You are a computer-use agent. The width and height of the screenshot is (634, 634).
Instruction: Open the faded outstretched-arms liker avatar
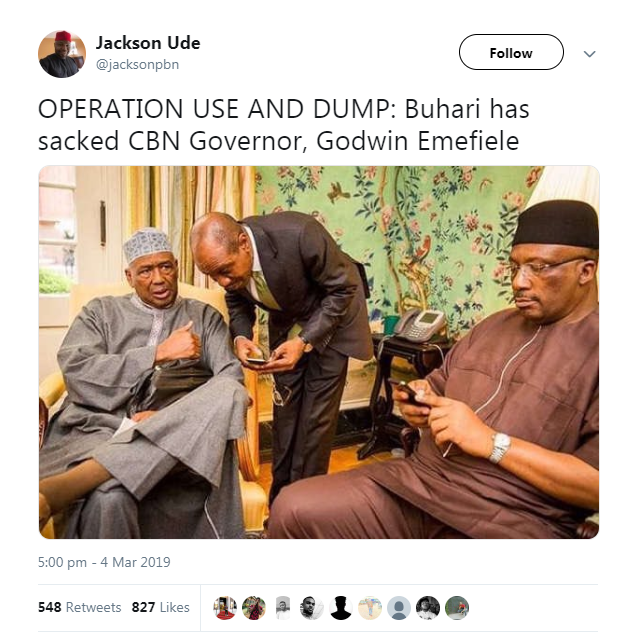click(x=370, y=608)
